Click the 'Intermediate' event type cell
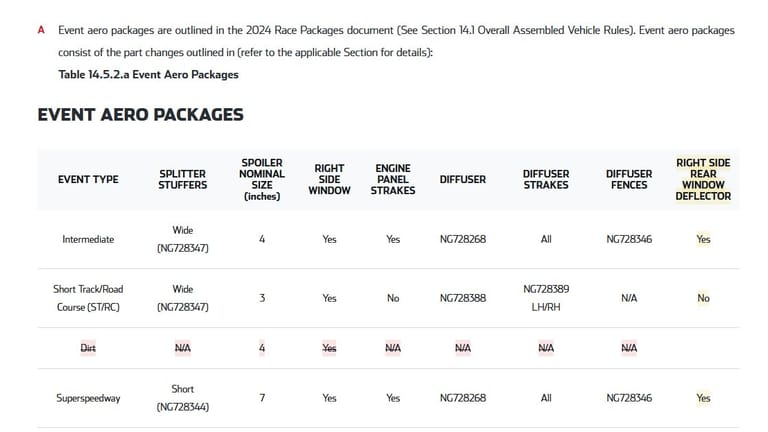The height and width of the screenshot is (432, 768). tap(88, 240)
